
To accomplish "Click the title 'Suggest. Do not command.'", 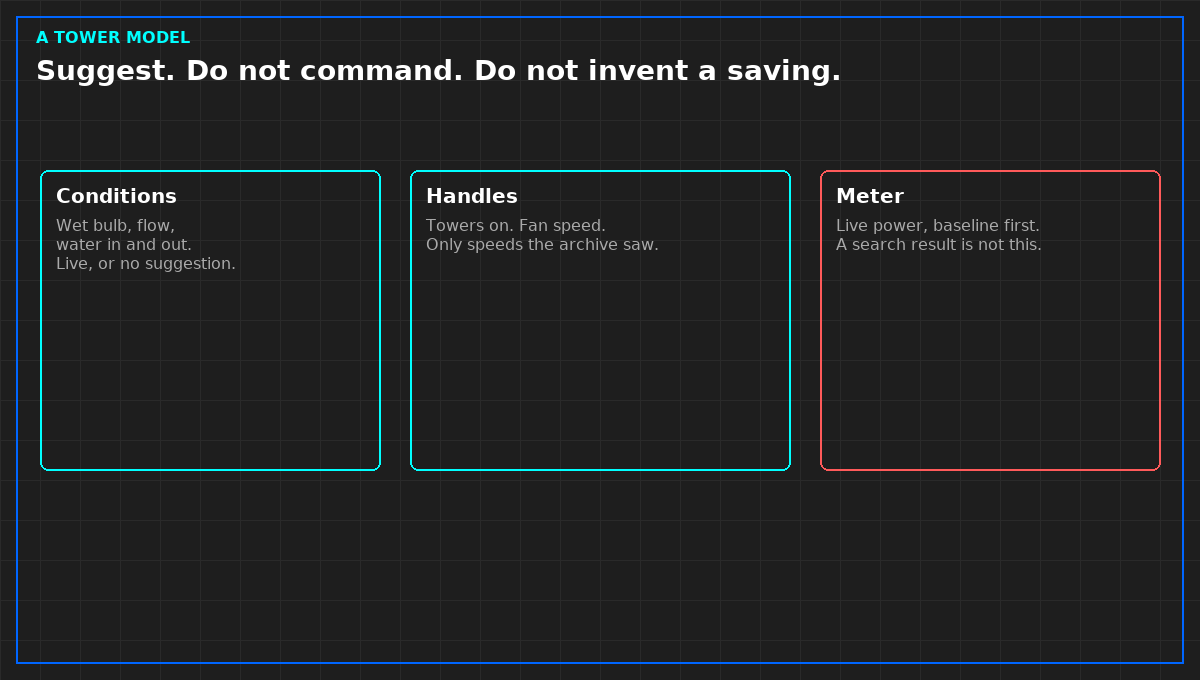I will tap(249, 71).
